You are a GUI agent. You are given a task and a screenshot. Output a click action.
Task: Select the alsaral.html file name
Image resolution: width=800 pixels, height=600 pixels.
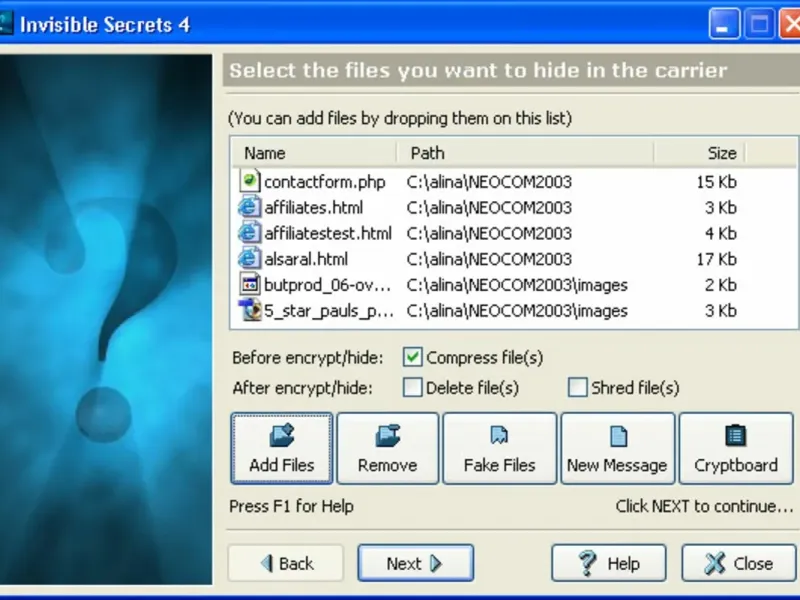pyautogui.click(x=306, y=259)
